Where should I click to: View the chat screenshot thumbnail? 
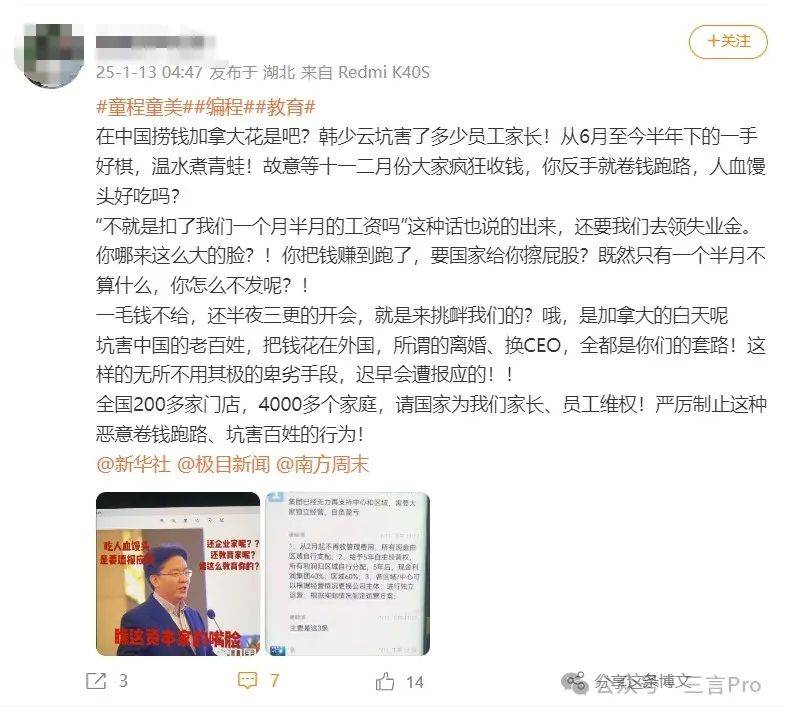(x=347, y=574)
